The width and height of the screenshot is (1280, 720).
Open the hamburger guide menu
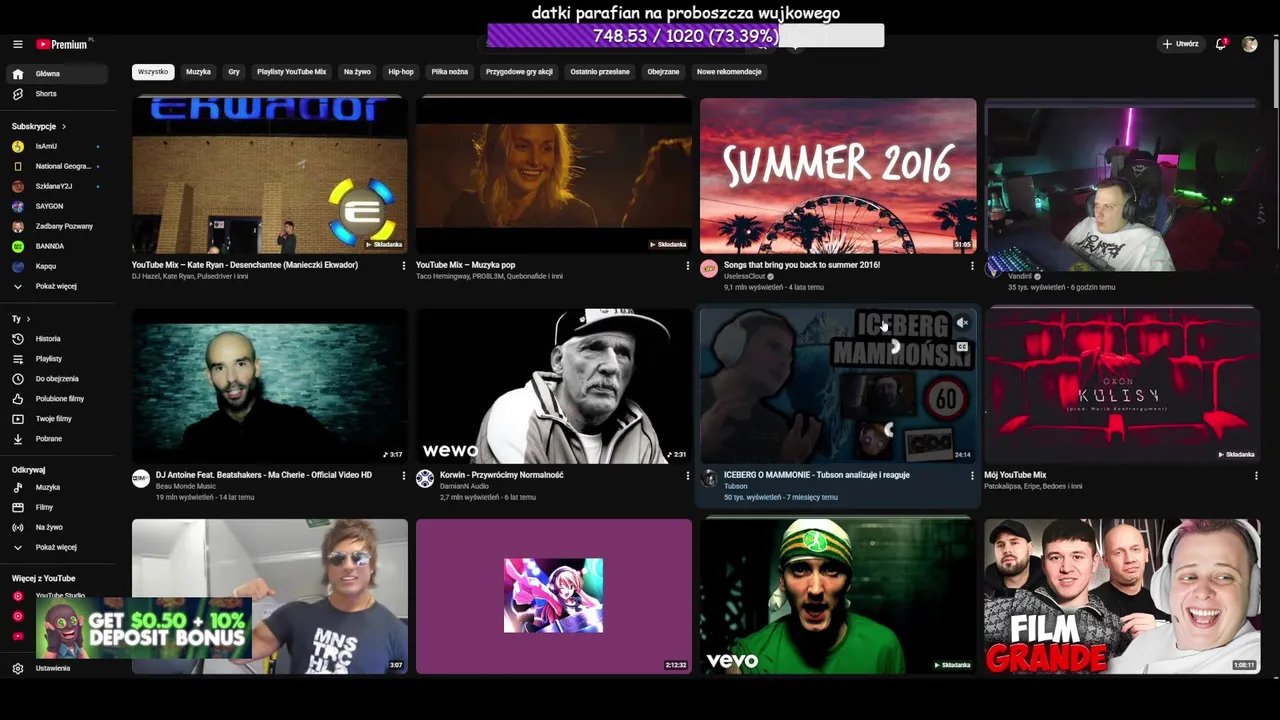(18, 44)
